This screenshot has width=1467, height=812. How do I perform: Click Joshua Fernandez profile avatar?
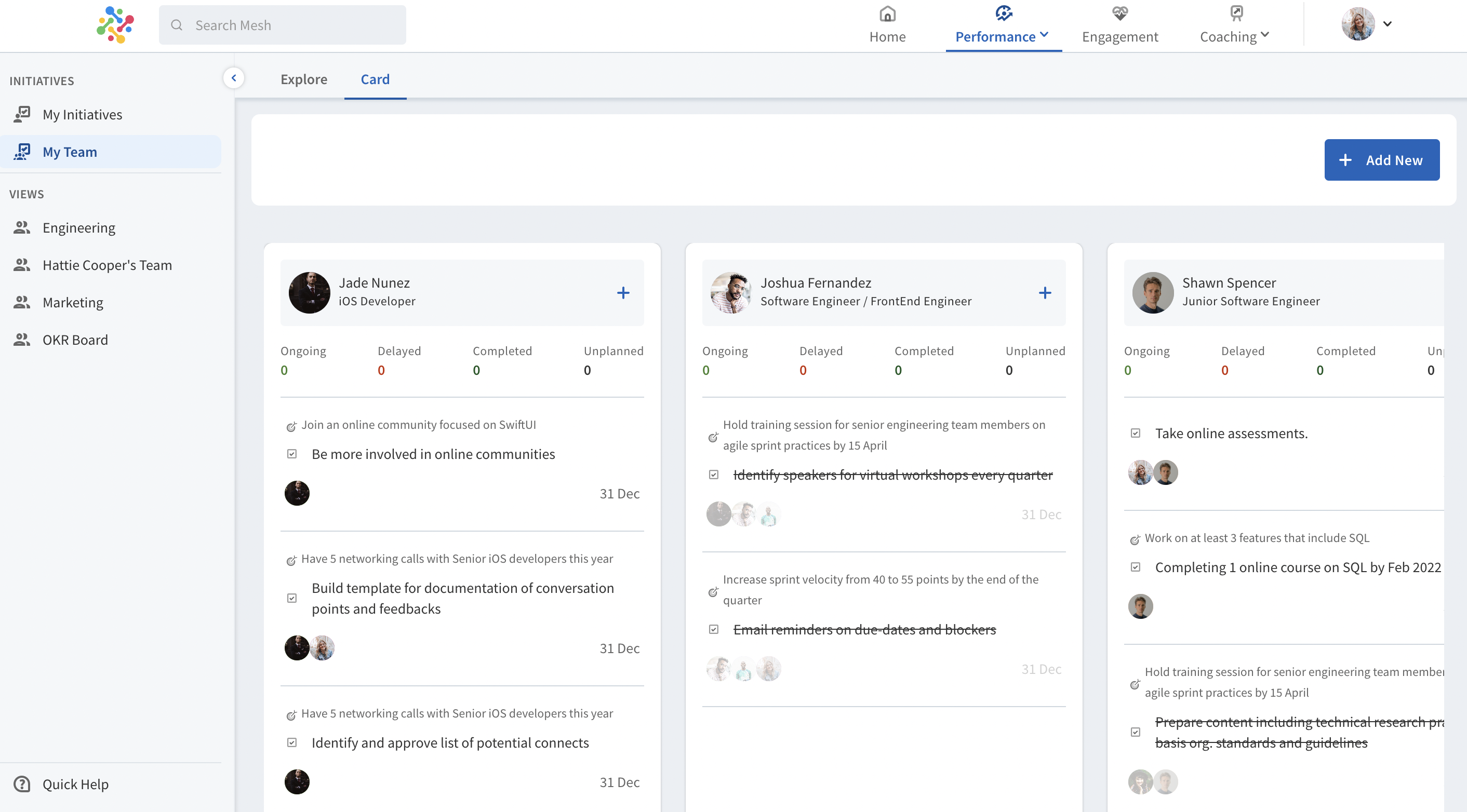(x=731, y=292)
